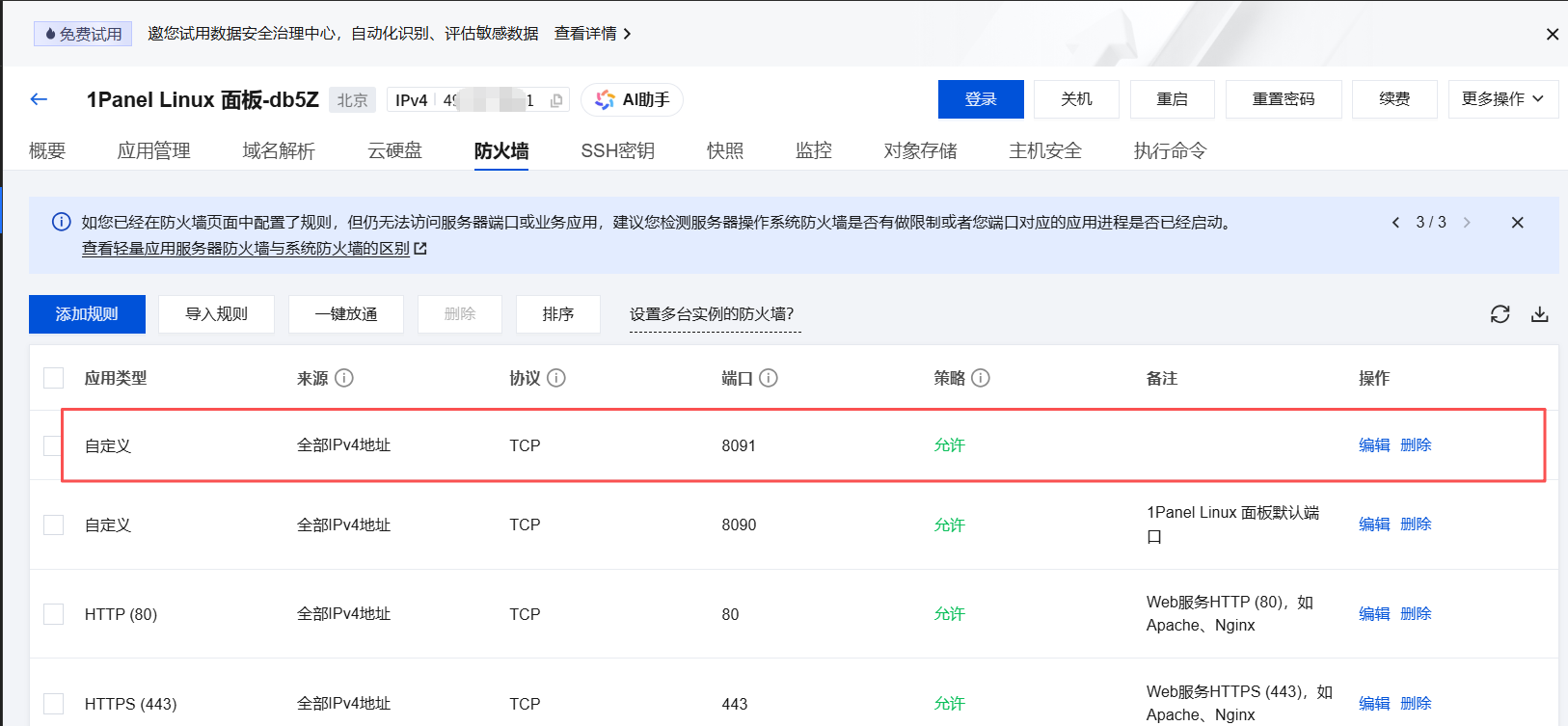Screen dimensions: 1568x726
Task: Open the AI助手 assistant
Action: tap(633, 99)
